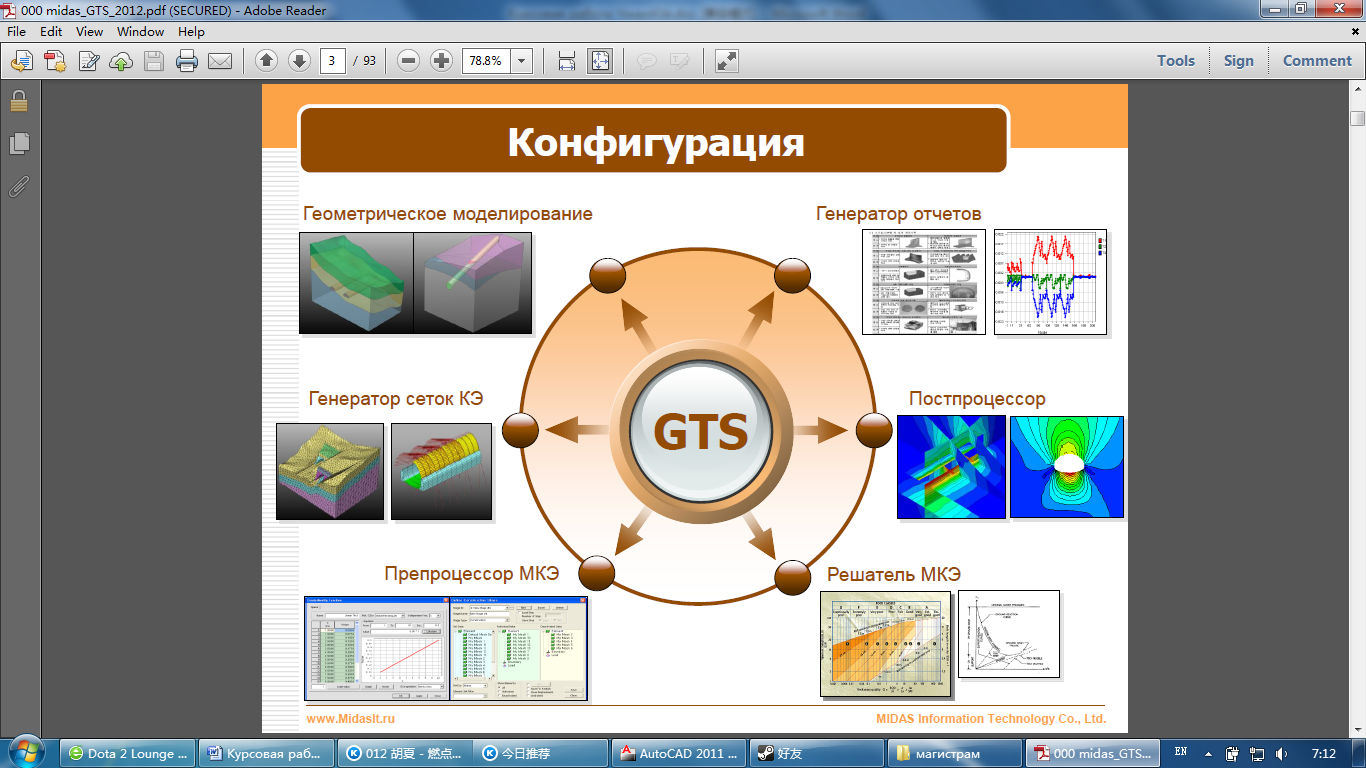Toggle fit to window width mode
This screenshot has width=1366, height=768.
(566, 61)
